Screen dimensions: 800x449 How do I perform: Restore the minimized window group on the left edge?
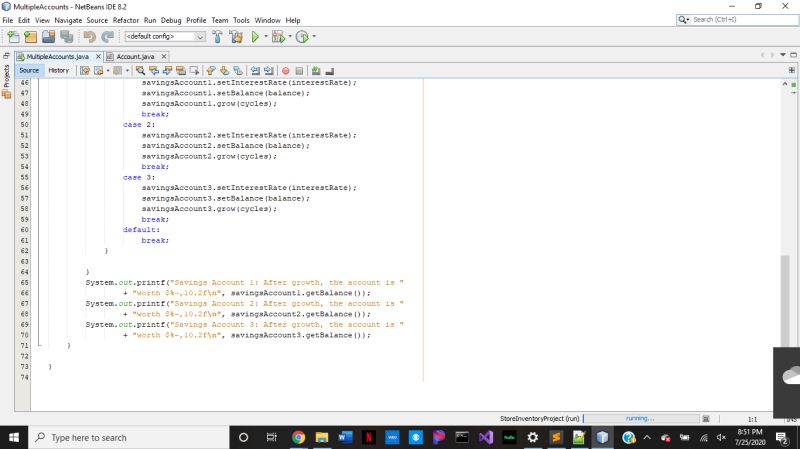click(6, 55)
